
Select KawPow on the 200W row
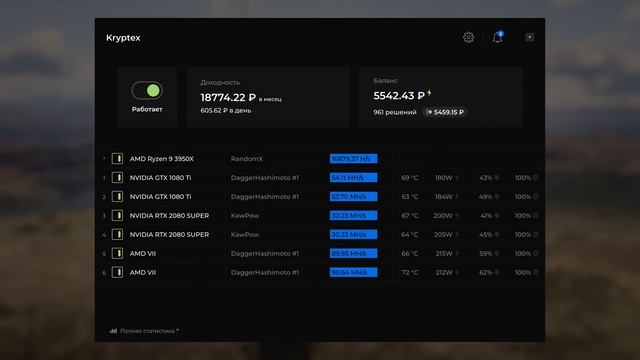point(244,216)
